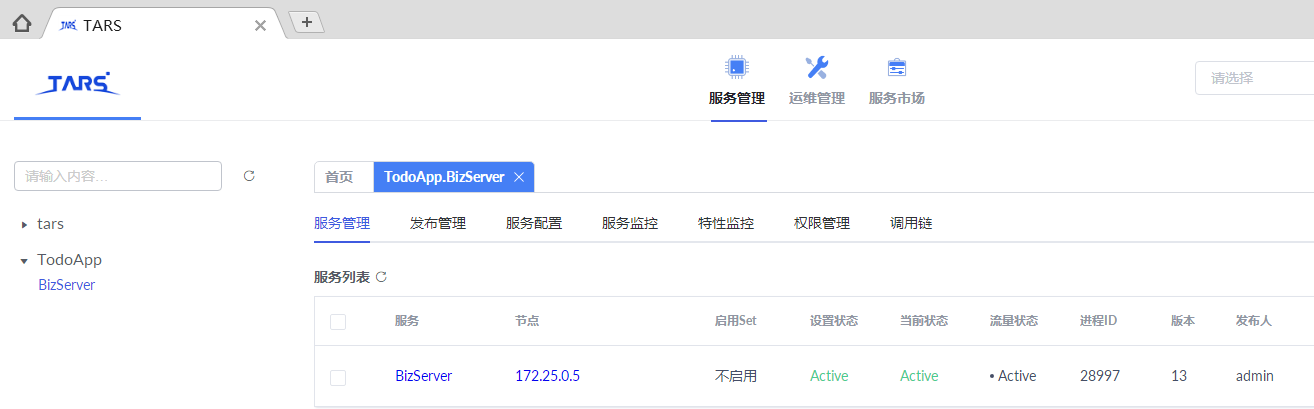Viewport: 1314px width, 409px height.
Task: Click the 服务管理 chip icon
Action: [x=737, y=67]
